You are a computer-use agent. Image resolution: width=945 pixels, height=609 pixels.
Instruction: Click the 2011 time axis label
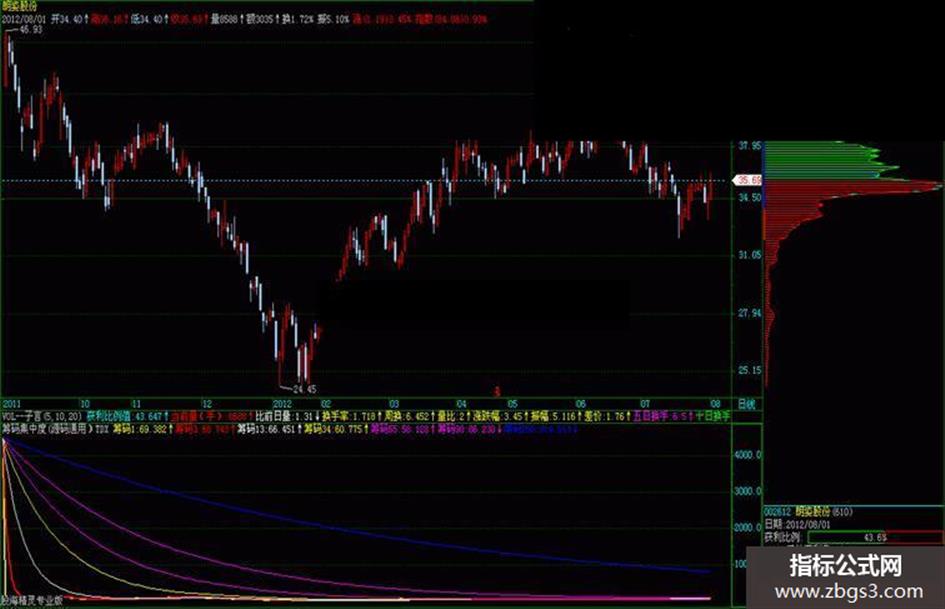click(x=11, y=404)
